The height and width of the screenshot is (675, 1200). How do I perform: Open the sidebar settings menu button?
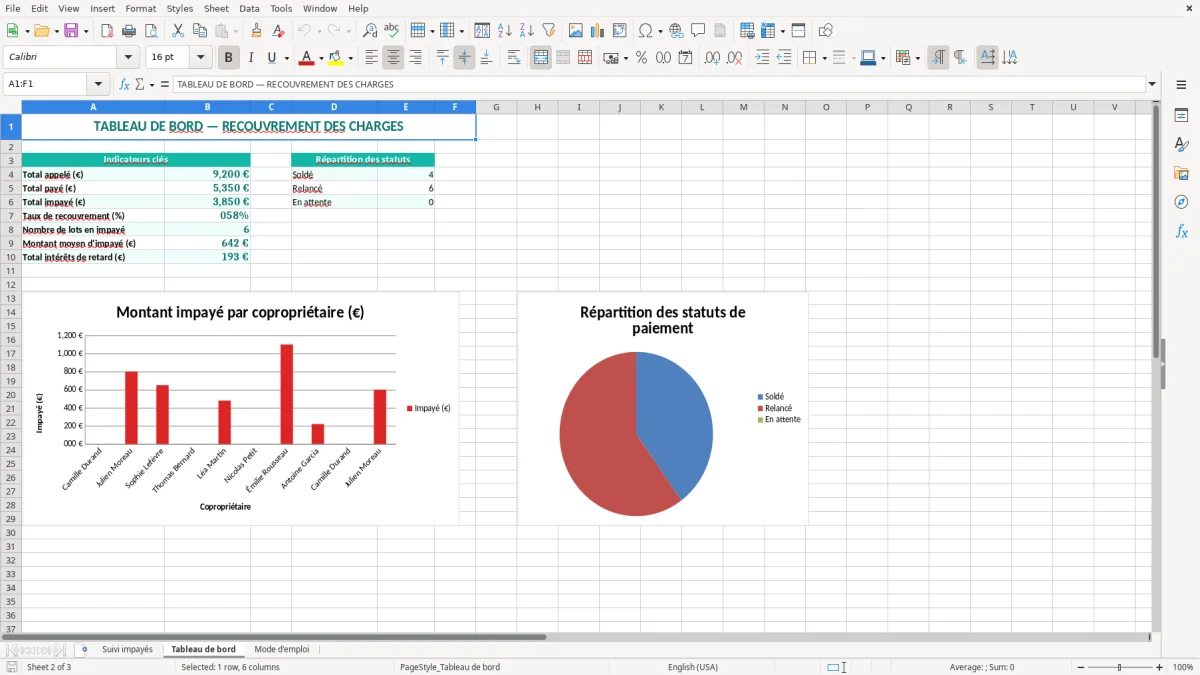pos(1181,86)
